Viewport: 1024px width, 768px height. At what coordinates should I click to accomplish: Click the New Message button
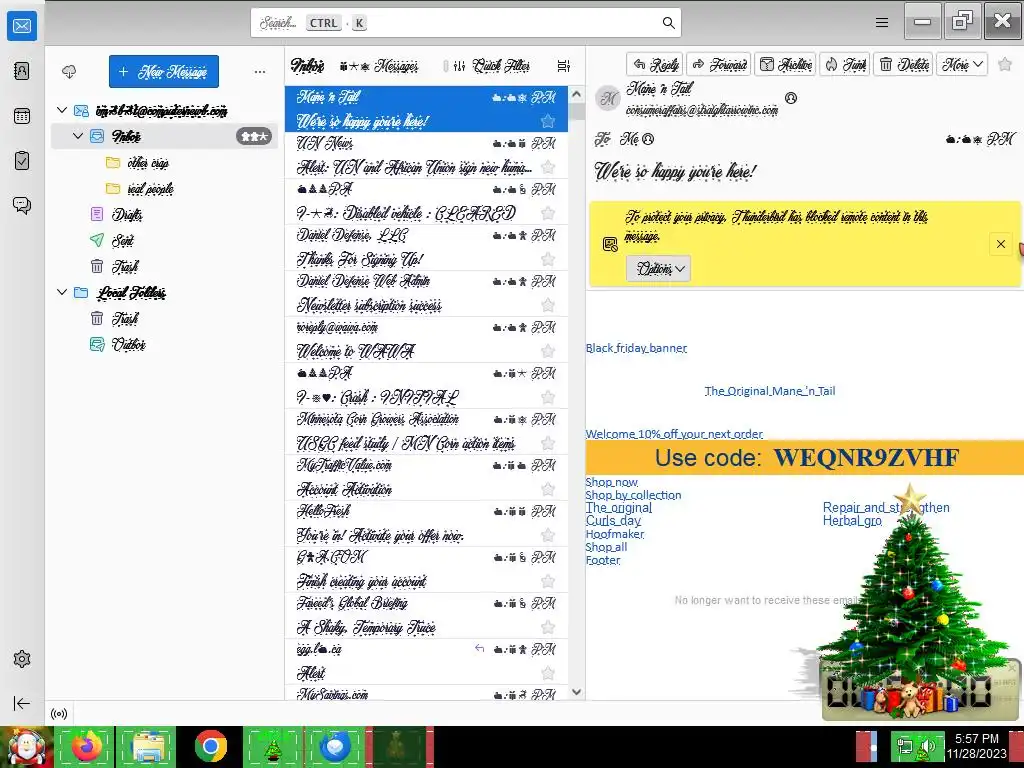pyautogui.click(x=164, y=71)
